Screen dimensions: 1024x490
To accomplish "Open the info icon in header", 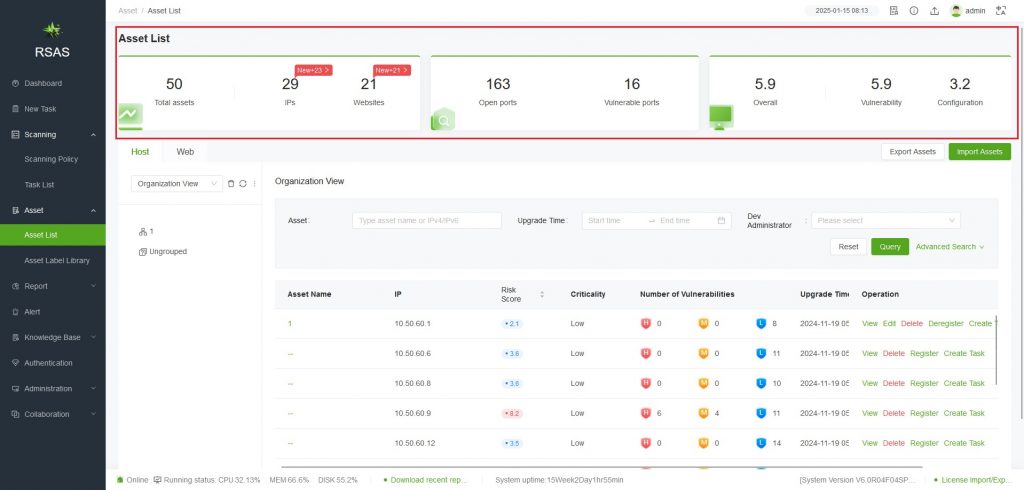I will (x=914, y=11).
